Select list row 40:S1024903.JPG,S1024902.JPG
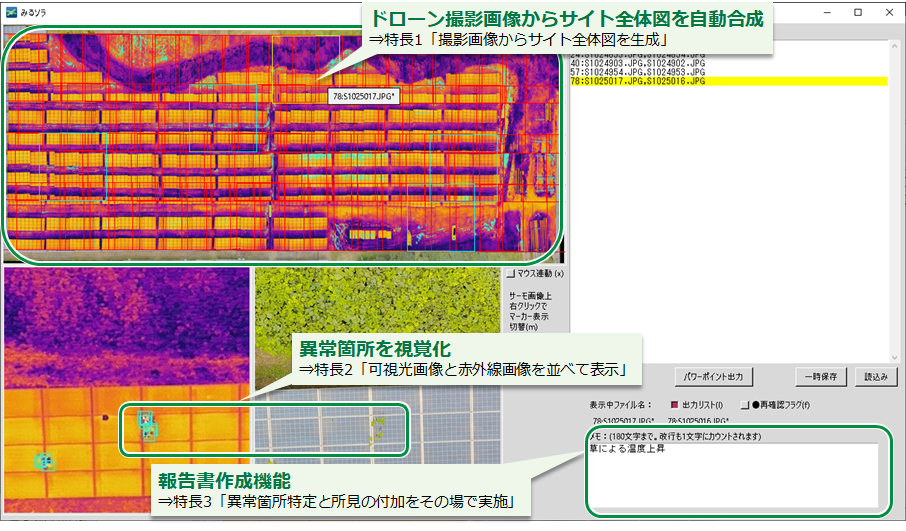Image resolution: width=906 pixels, height=531 pixels. (729, 63)
